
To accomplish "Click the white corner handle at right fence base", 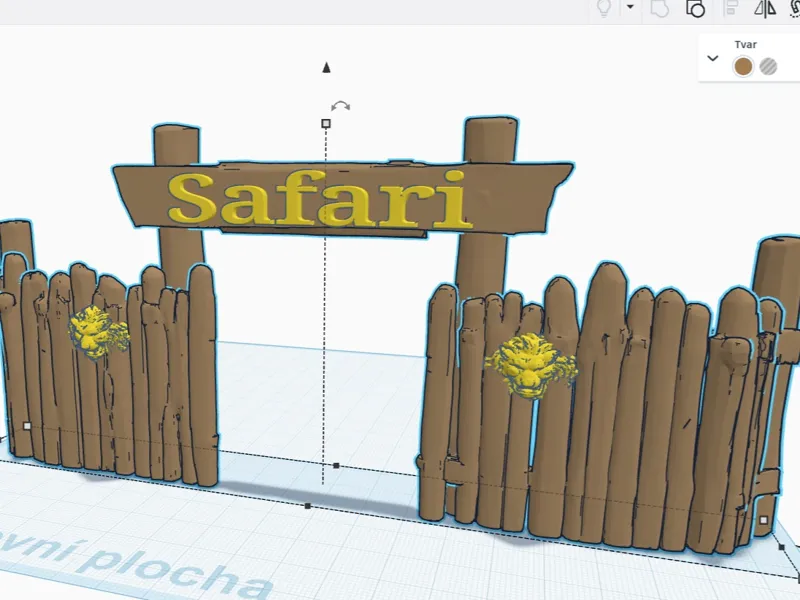I will point(763,520).
